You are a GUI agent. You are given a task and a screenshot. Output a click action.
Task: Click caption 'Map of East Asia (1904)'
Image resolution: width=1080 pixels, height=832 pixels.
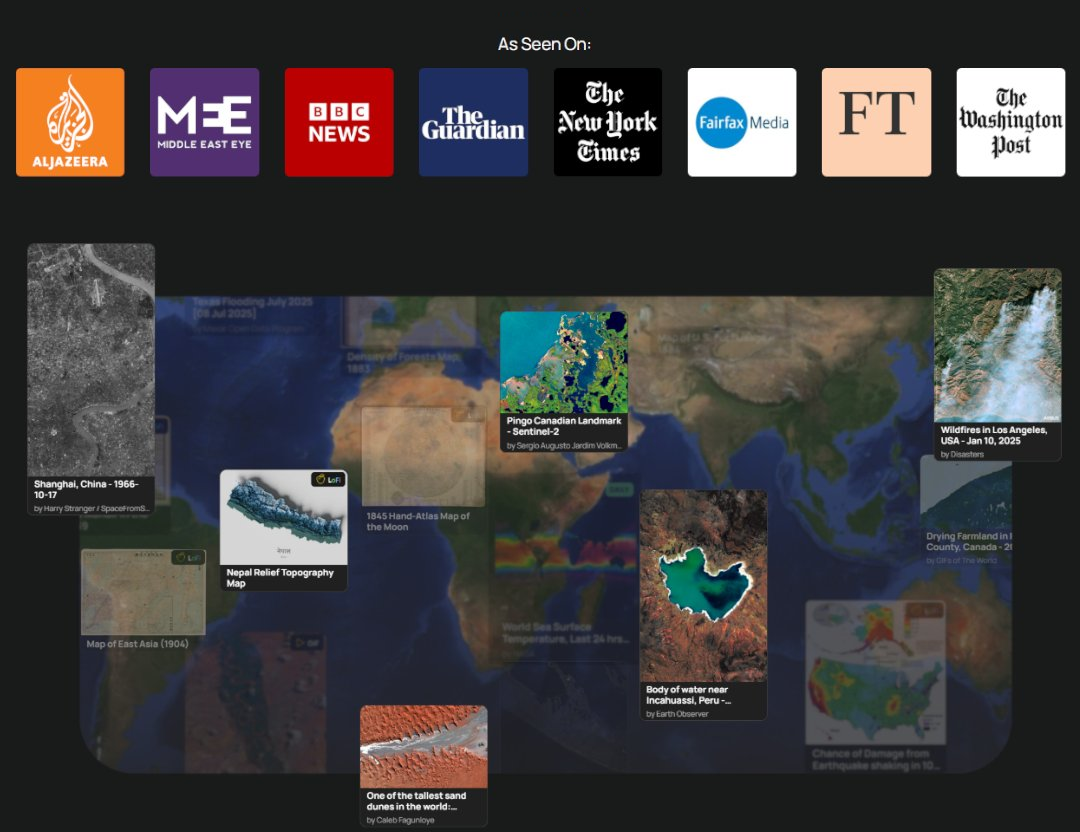click(137, 644)
